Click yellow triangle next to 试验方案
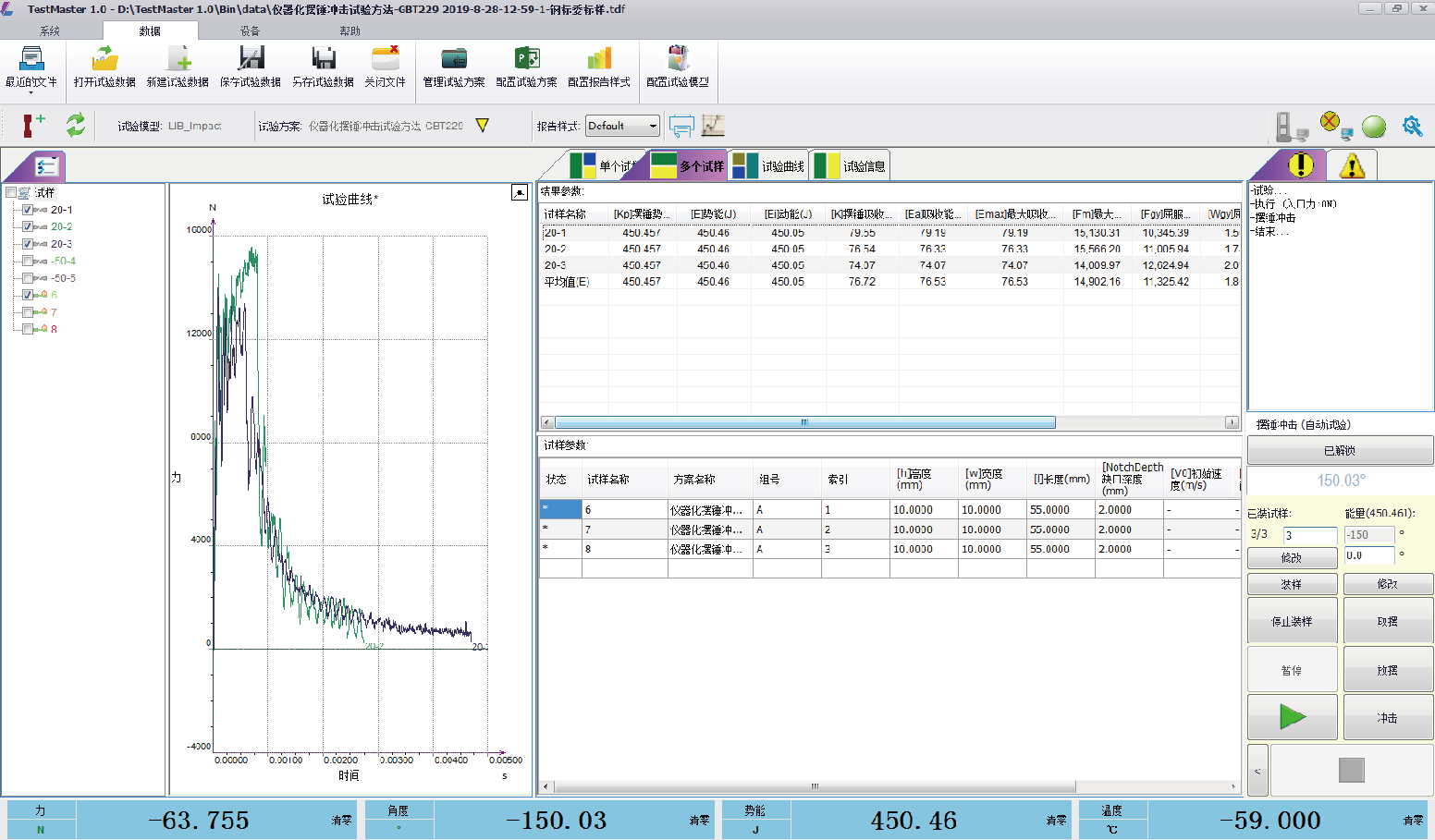Image resolution: width=1435 pixels, height=840 pixels. [482, 126]
